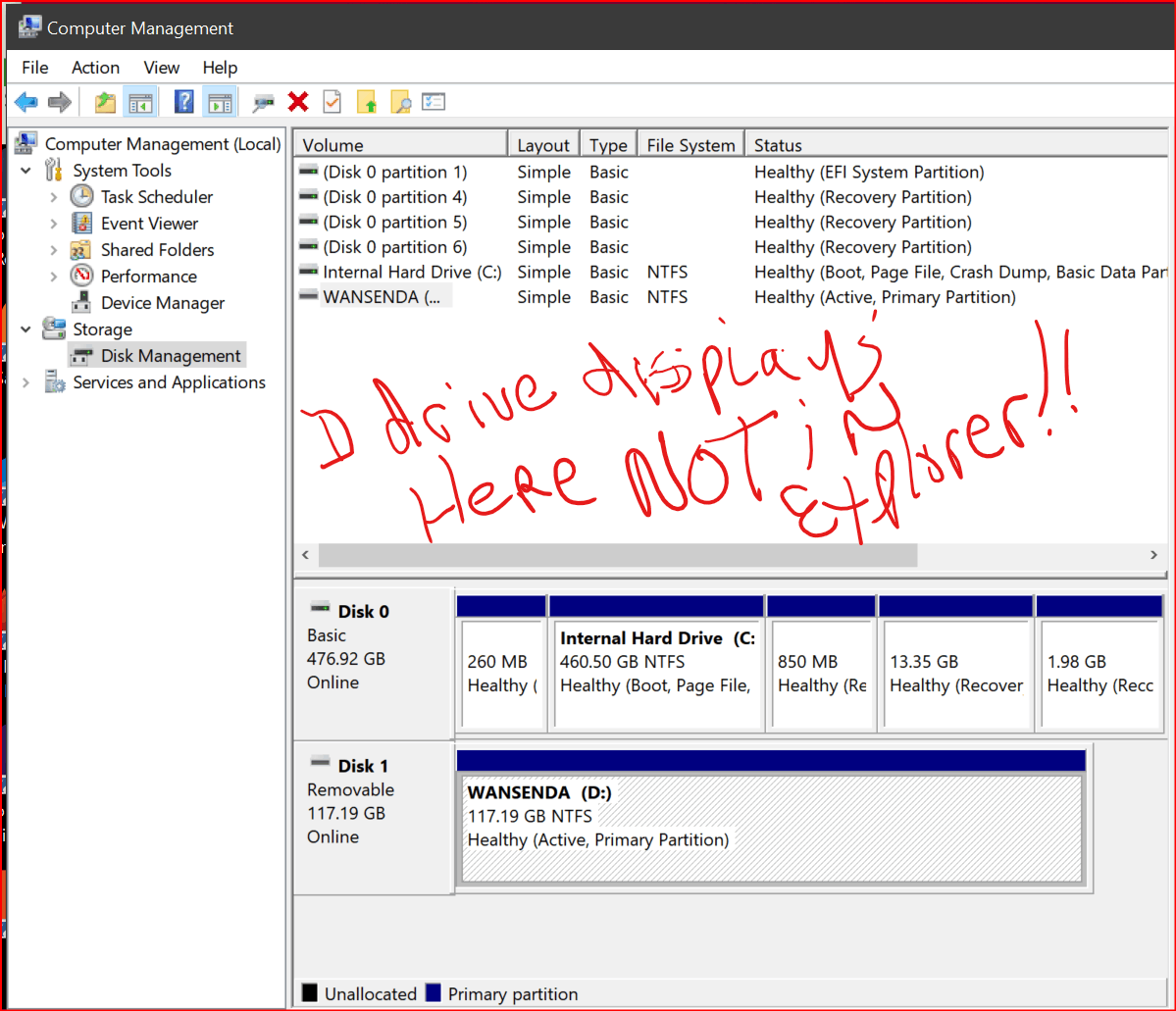Click the Performance gauge icon
The width and height of the screenshot is (1176, 1011).
coord(81,276)
